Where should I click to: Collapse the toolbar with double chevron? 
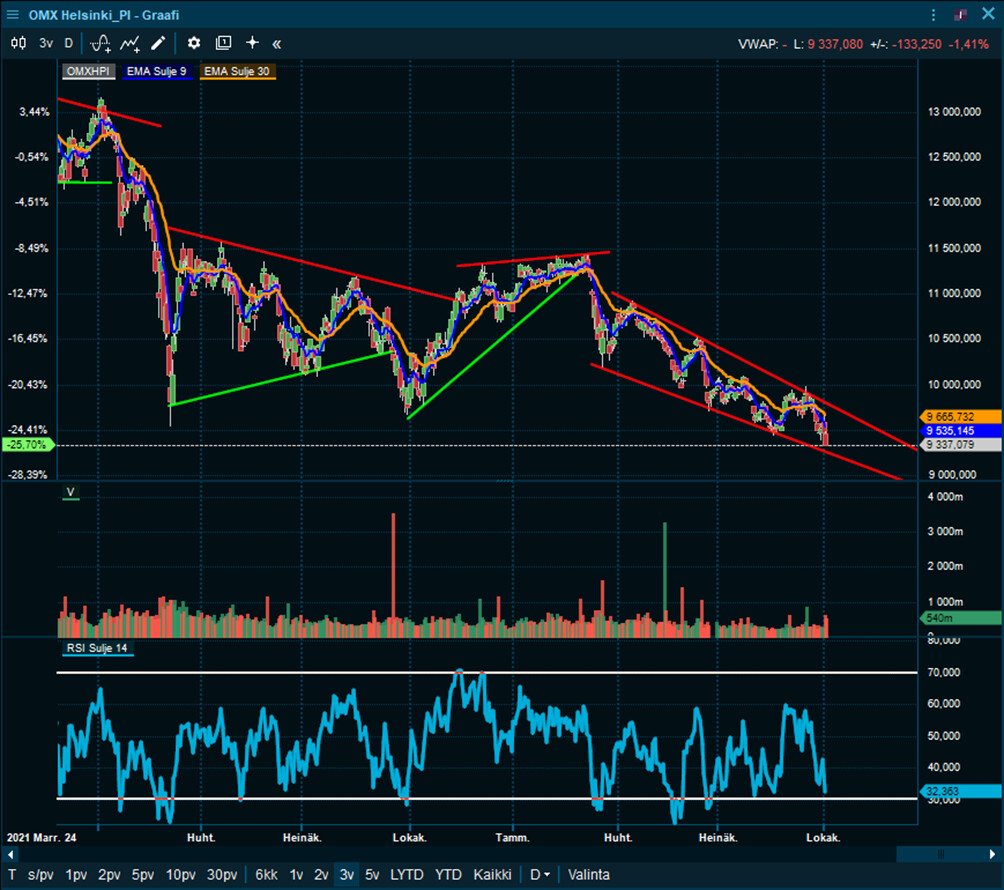point(277,44)
